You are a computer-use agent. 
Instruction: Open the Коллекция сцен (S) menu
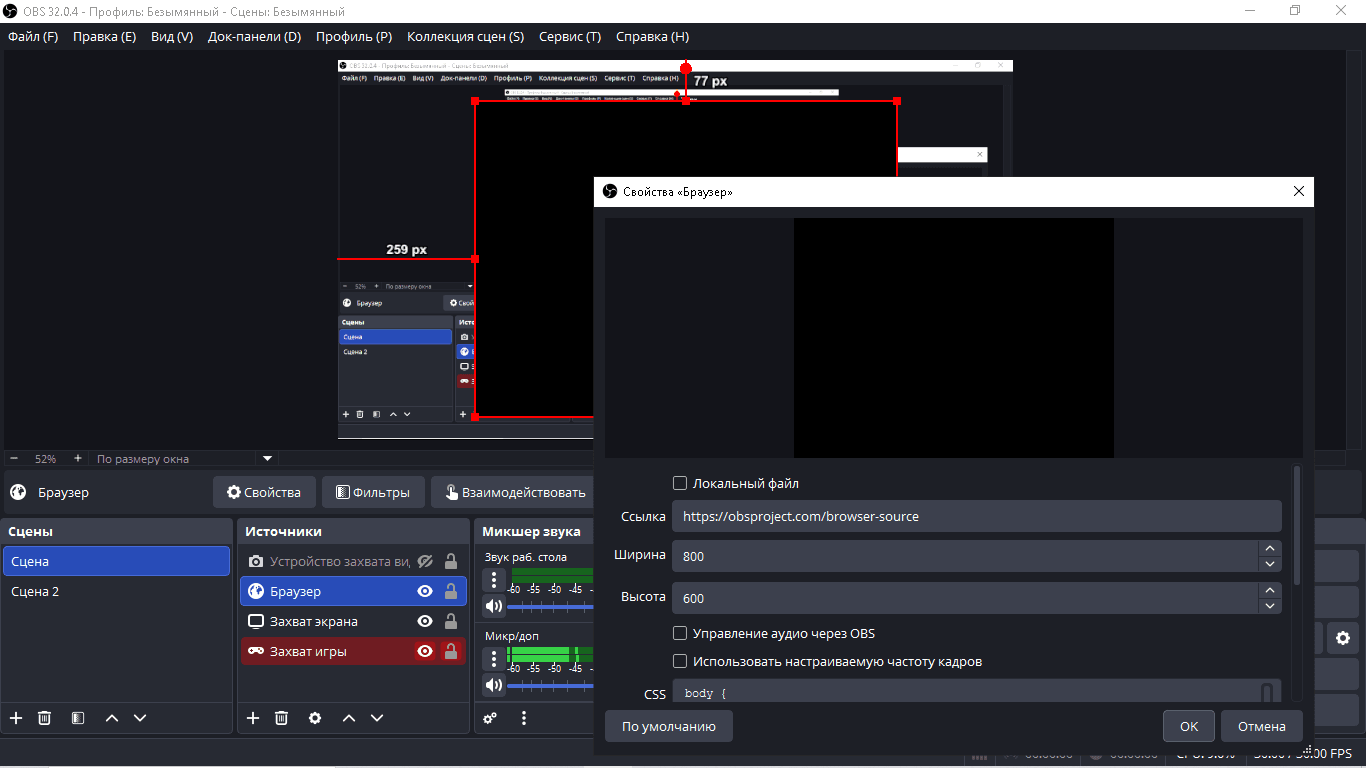click(x=465, y=37)
